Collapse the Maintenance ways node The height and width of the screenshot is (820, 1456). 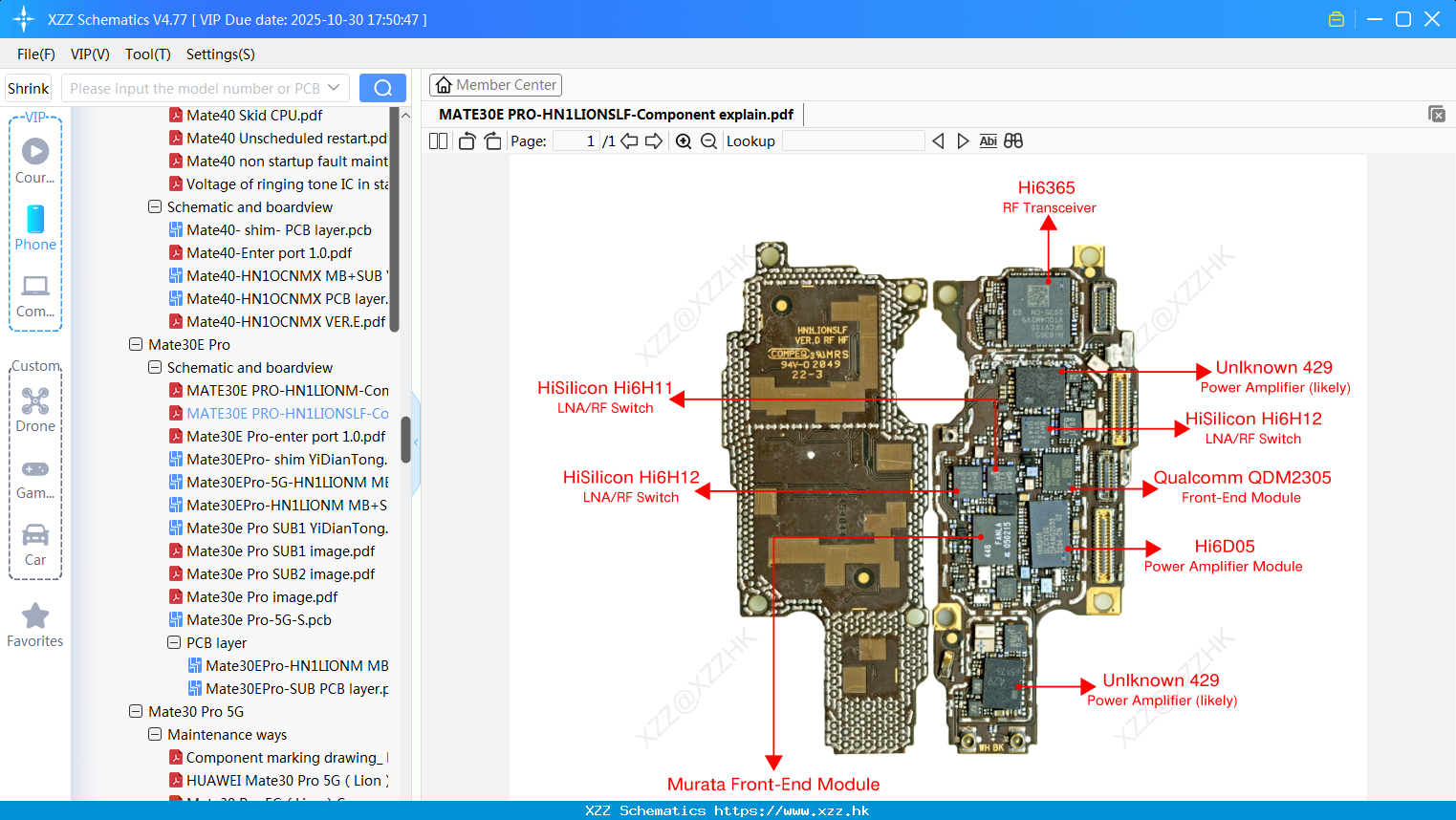(155, 734)
